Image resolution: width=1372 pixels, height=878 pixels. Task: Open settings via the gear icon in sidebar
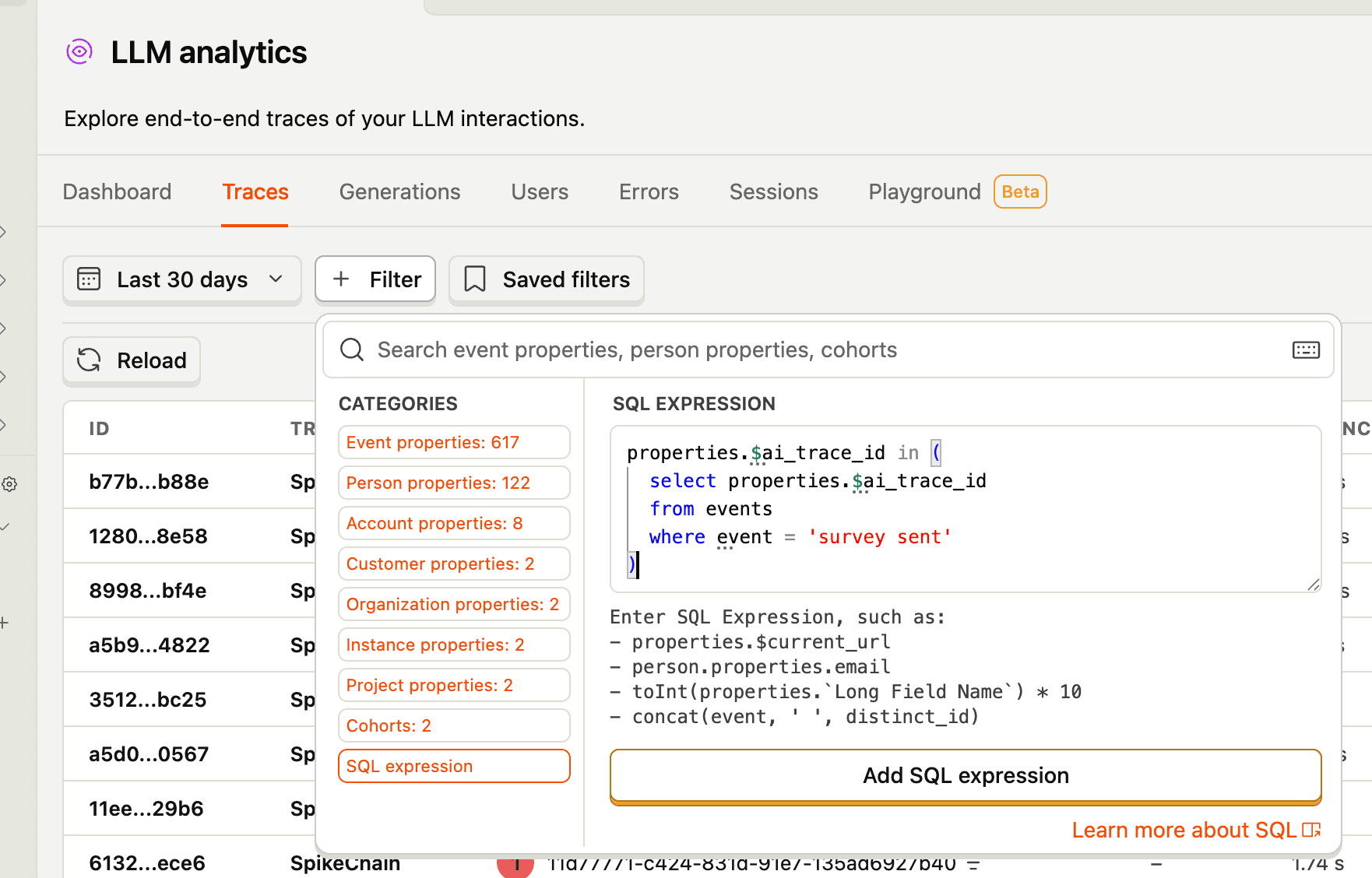click(x=9, y=484)
